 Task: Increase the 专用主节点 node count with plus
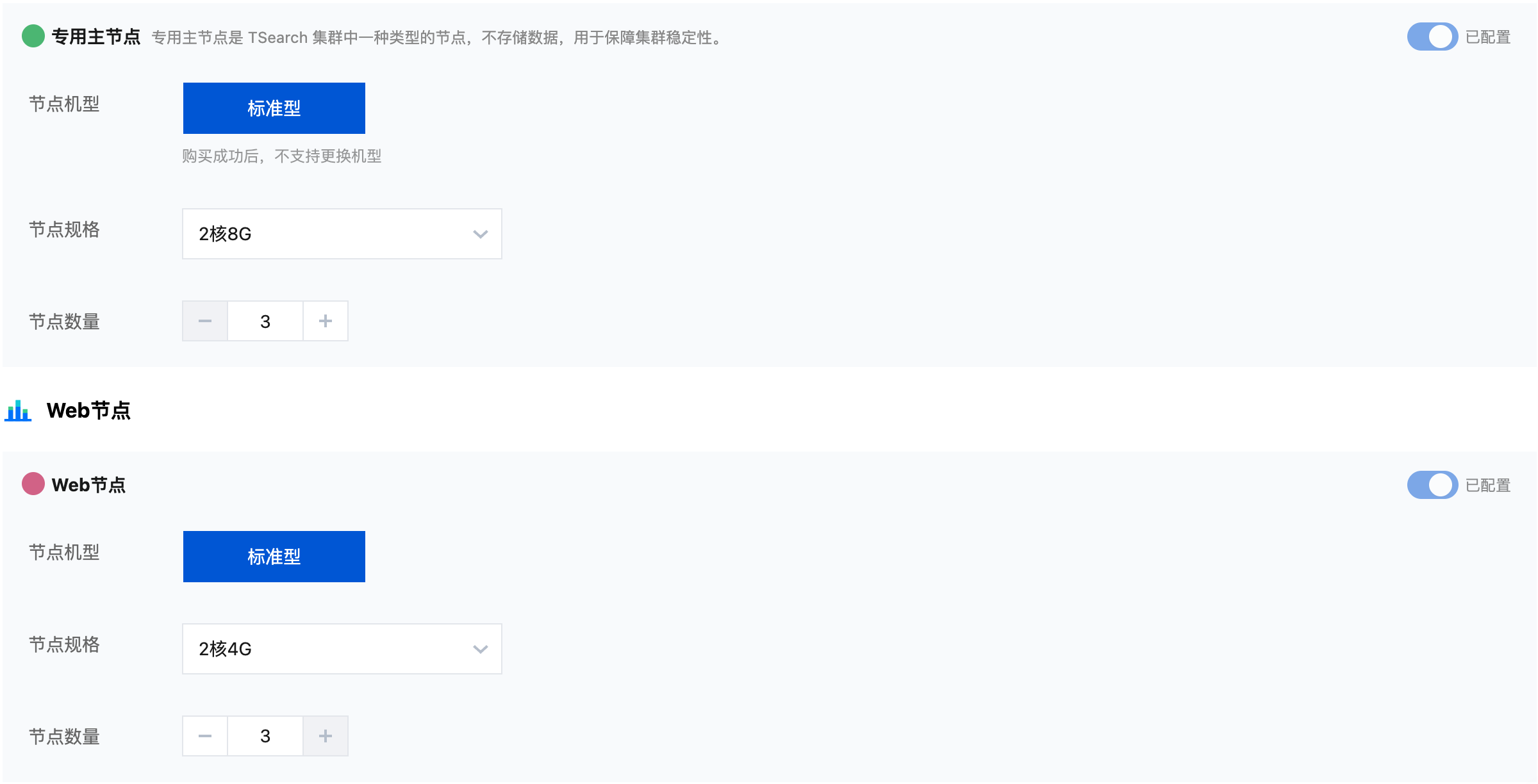point(326,321)
